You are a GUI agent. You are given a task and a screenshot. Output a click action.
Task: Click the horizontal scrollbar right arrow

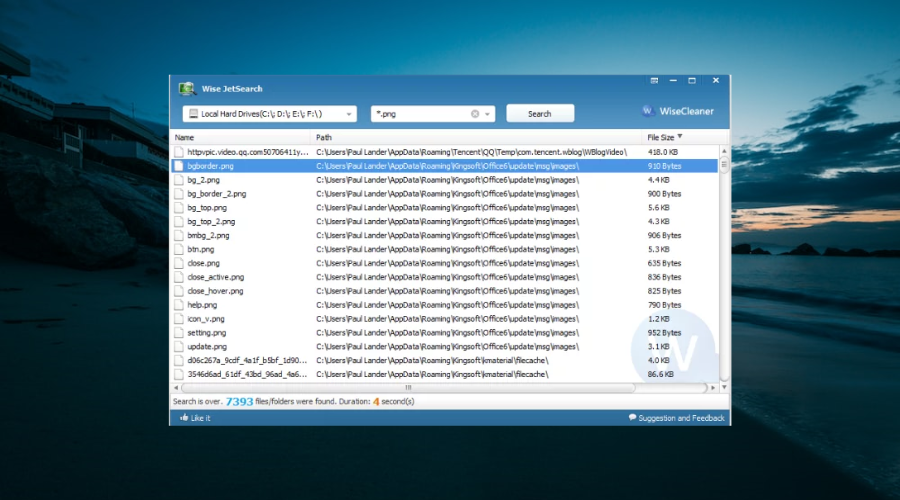[713, 387]
